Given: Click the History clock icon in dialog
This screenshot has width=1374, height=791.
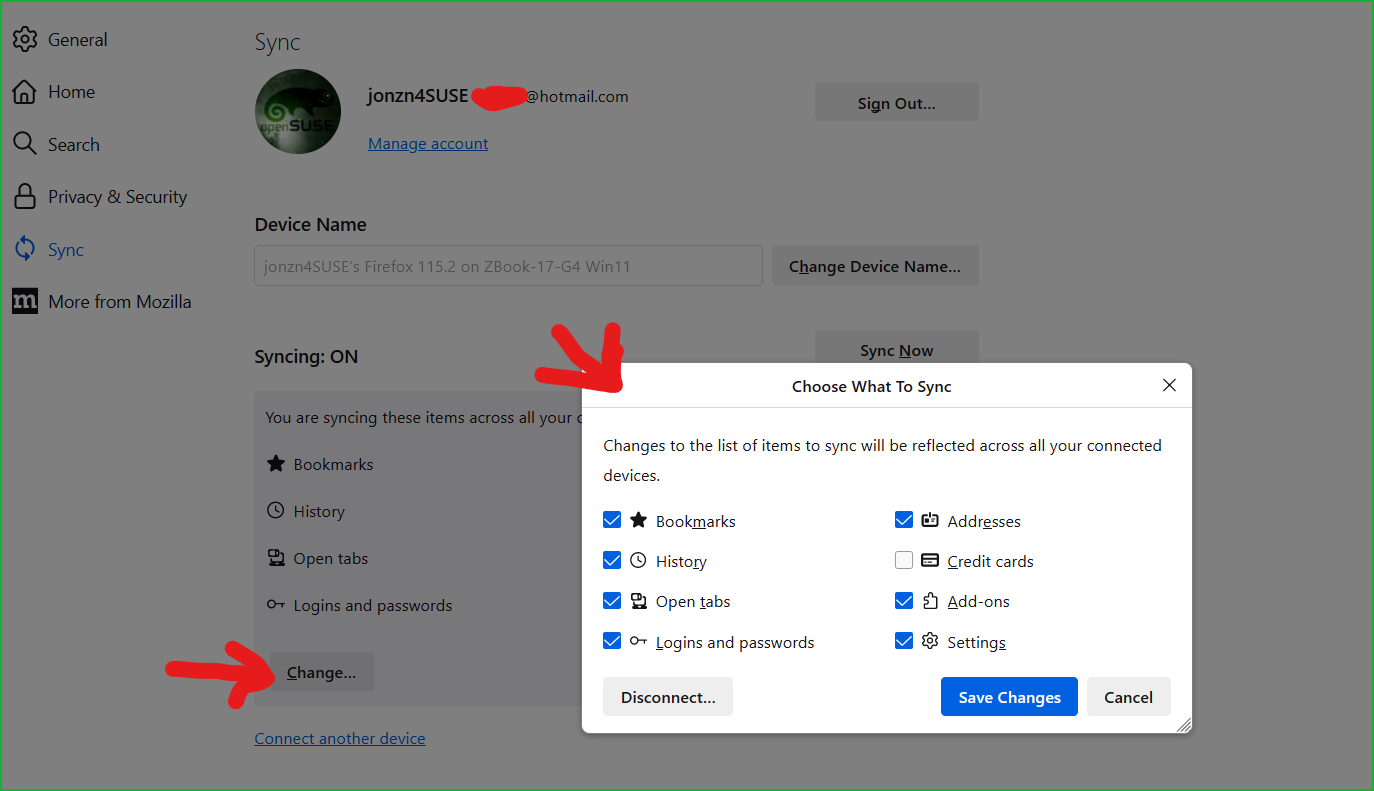Looking at the screenshot, I should coord(638,561).
